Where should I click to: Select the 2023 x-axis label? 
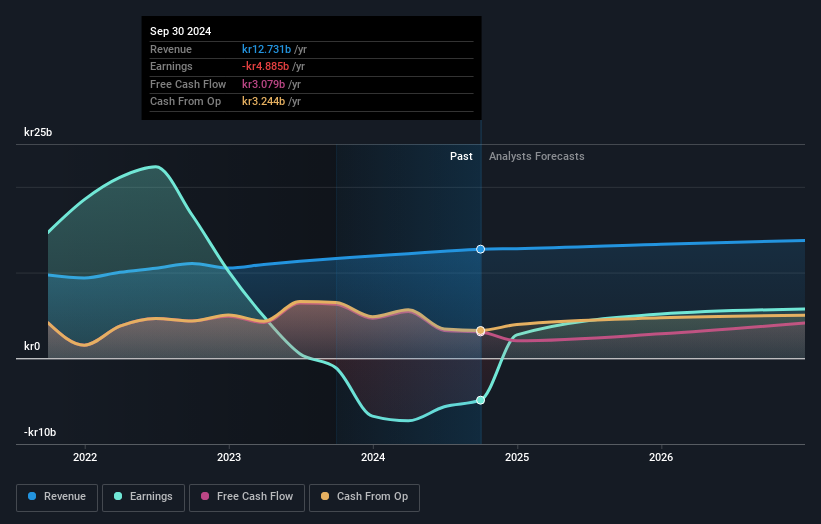(229, 457)
